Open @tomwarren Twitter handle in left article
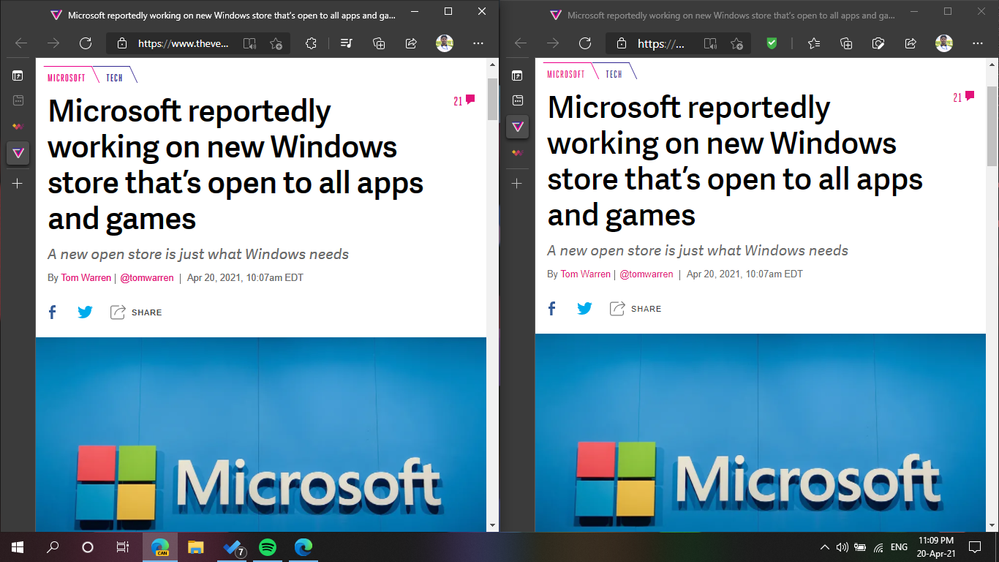 click(x=147, y=278)
